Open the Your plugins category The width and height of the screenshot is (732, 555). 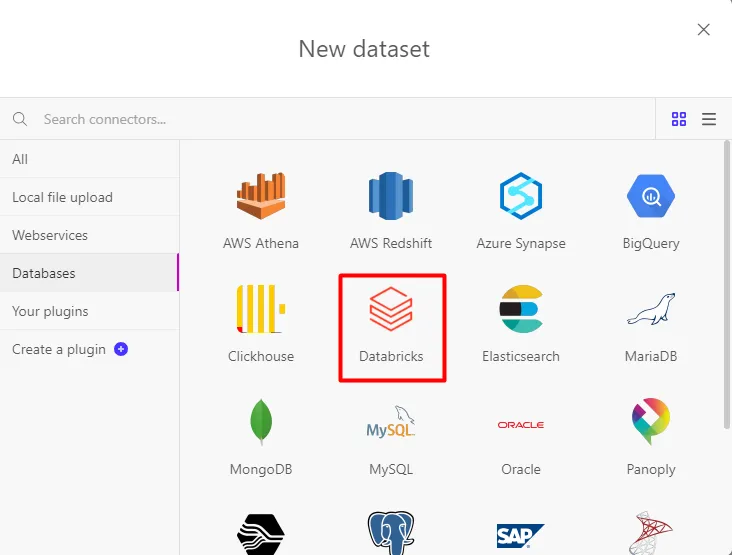click(x=90, y=311)
